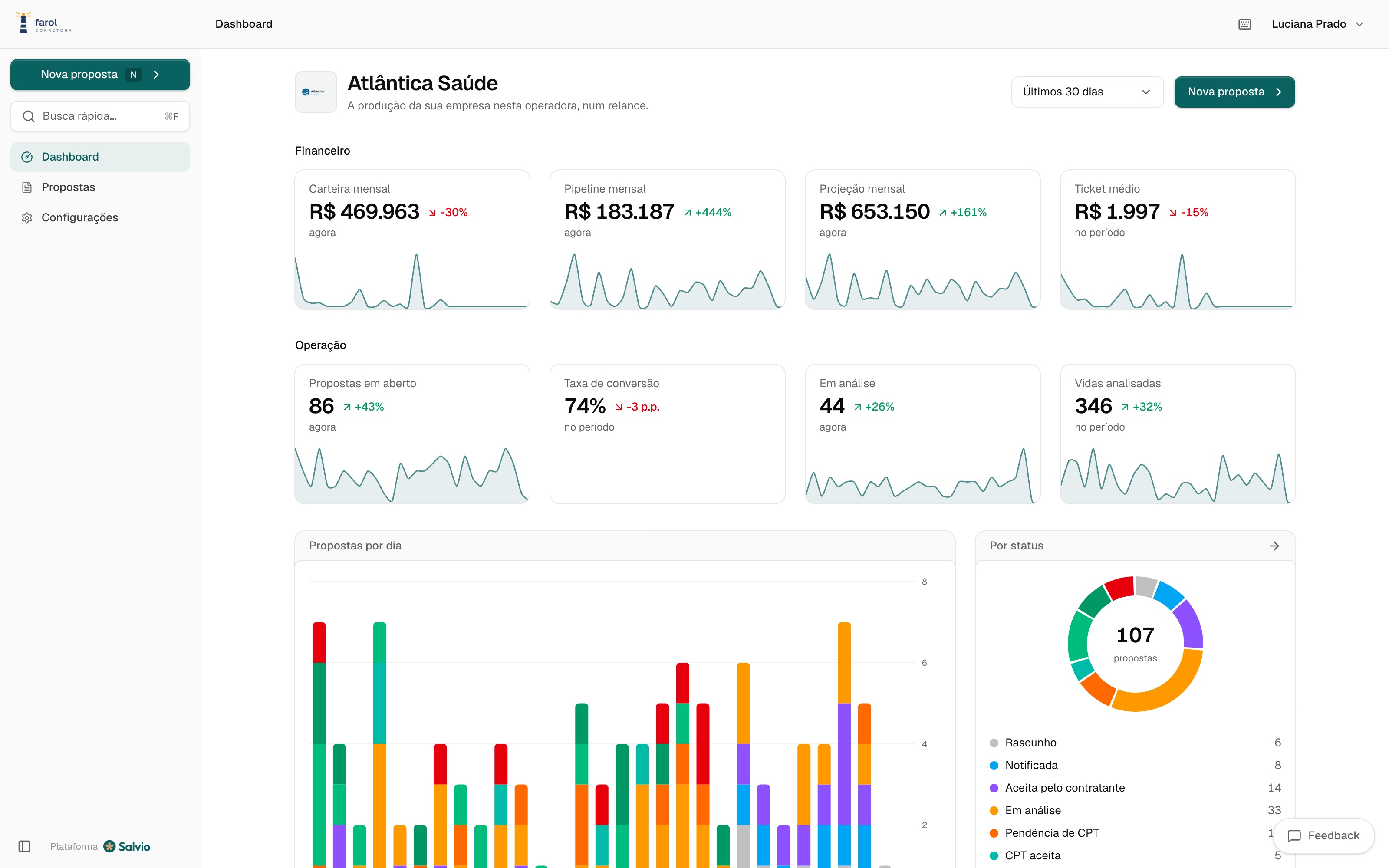Click the CPT aceita legend label

coord(1033,855)
